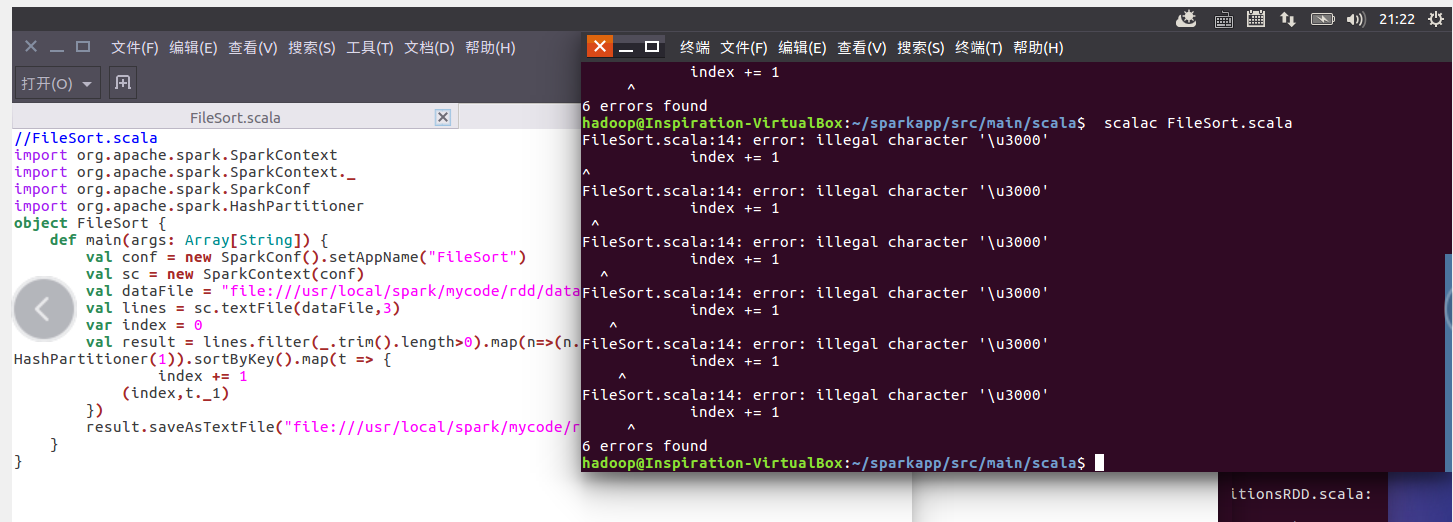The image size is (1453, 522).
Task: Open the calendar indicator in the top panel
Action: (1256, 18)
